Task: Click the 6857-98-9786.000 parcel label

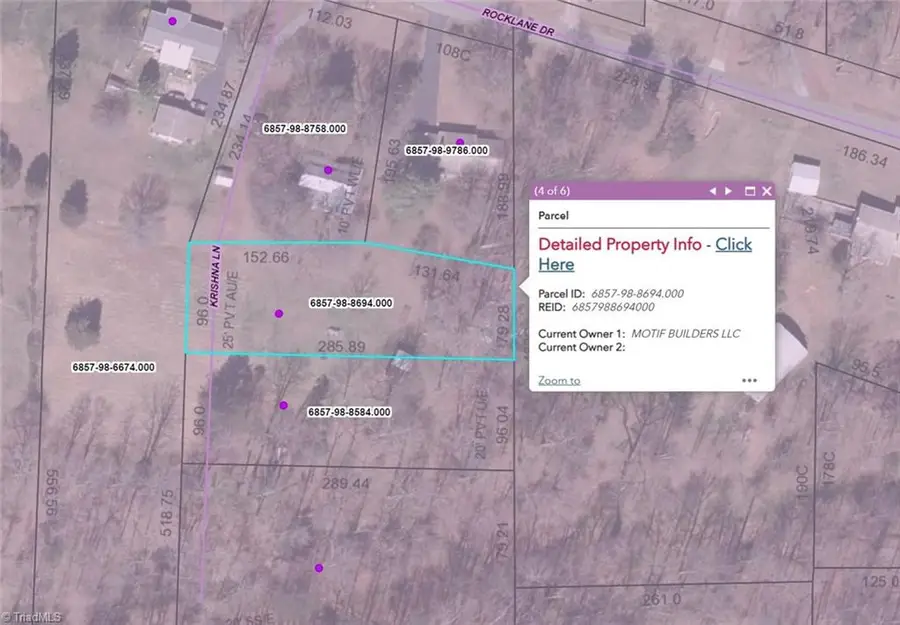Action: [446, 150]
